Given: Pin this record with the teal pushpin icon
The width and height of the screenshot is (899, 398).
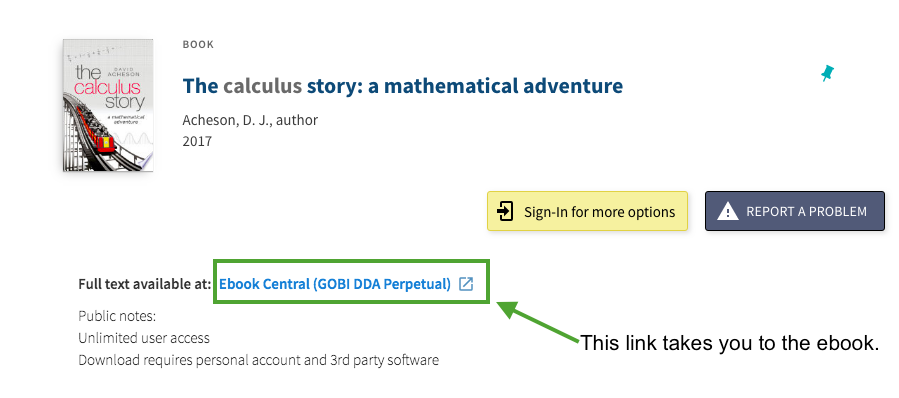Looking at the screenshot, I should (x=827, y=73).
